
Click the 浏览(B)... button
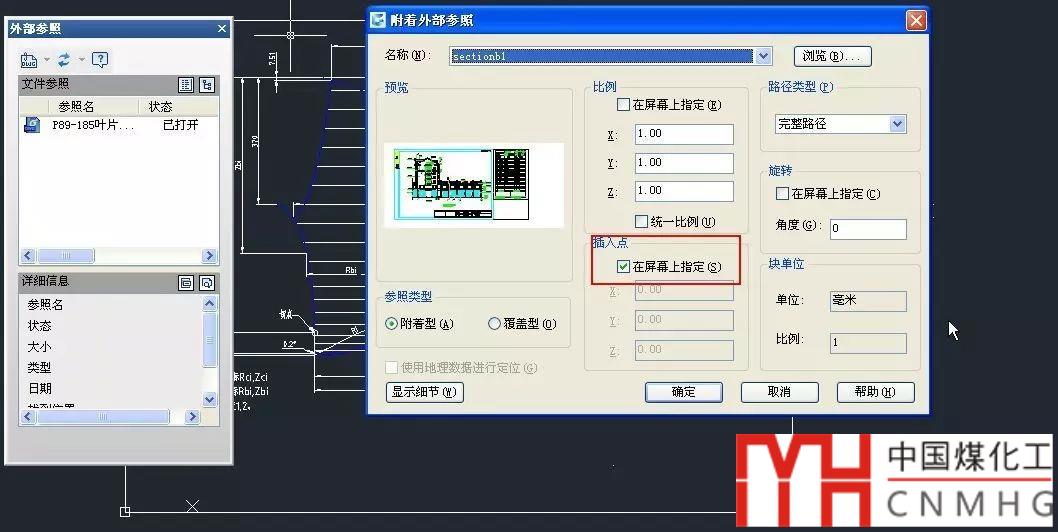coord(833,56)
